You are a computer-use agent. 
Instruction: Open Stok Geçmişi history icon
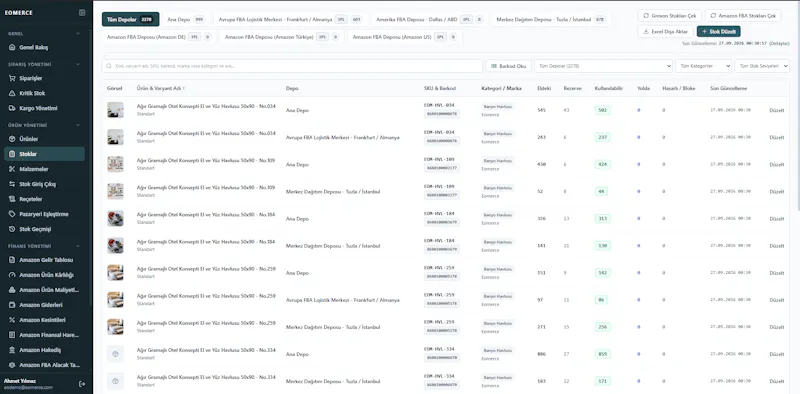(x=12, y=229)
